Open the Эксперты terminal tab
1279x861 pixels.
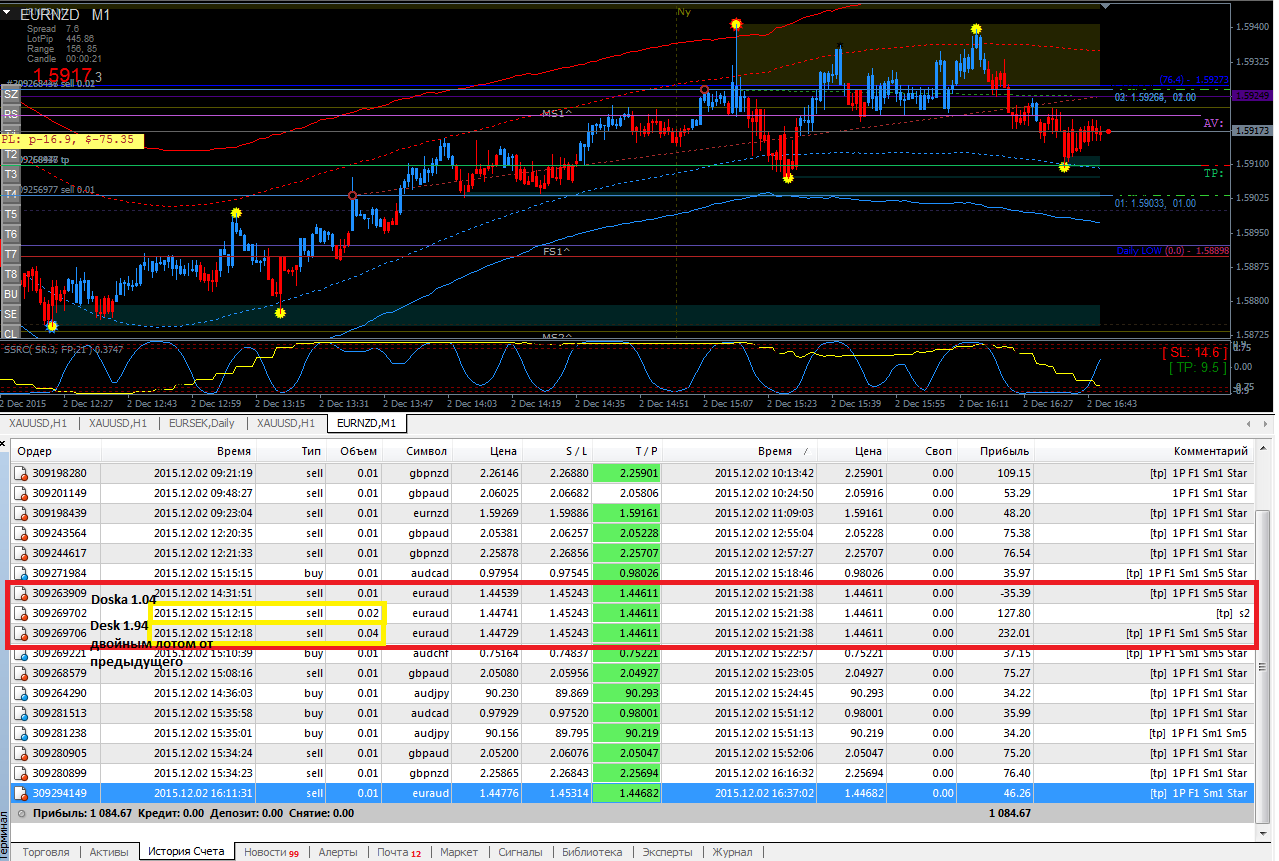[x=667, y=852]
